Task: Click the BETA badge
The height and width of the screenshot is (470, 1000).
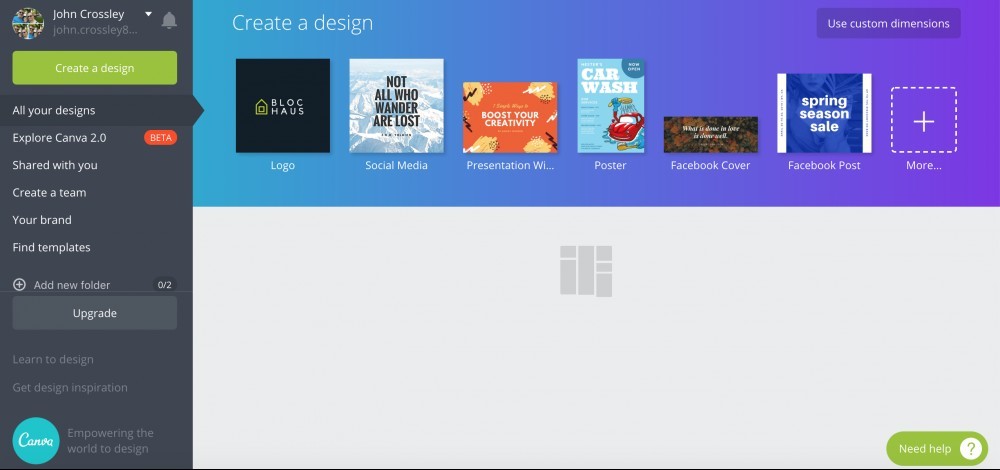Action: click(160, 138)
